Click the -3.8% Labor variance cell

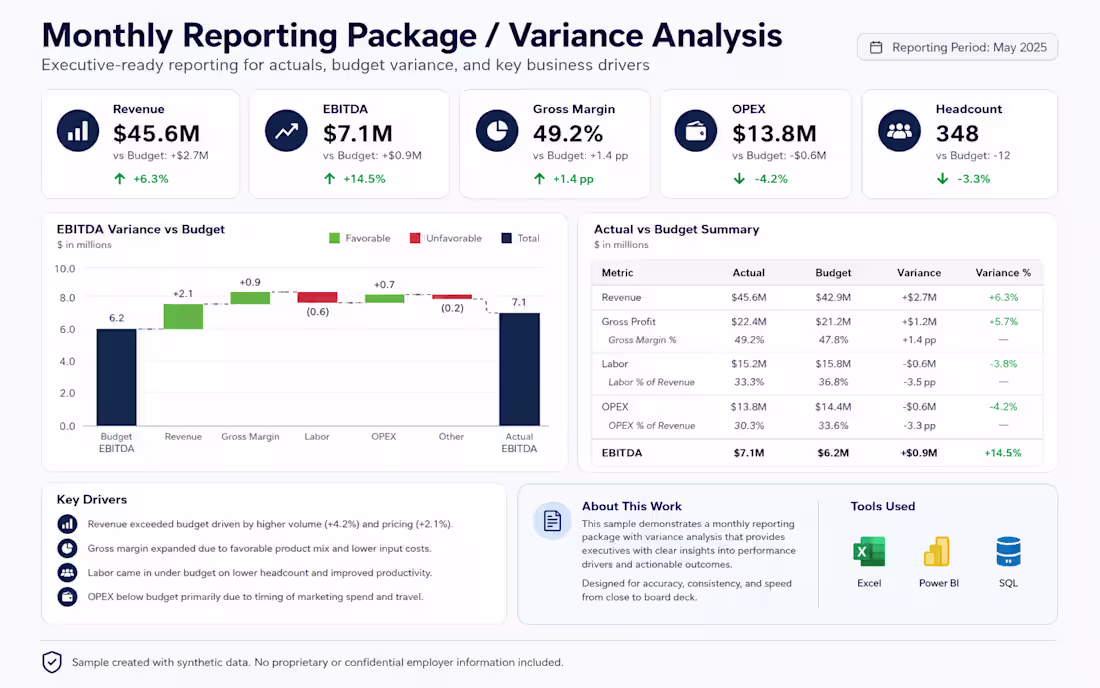[x=1003, y=364]
